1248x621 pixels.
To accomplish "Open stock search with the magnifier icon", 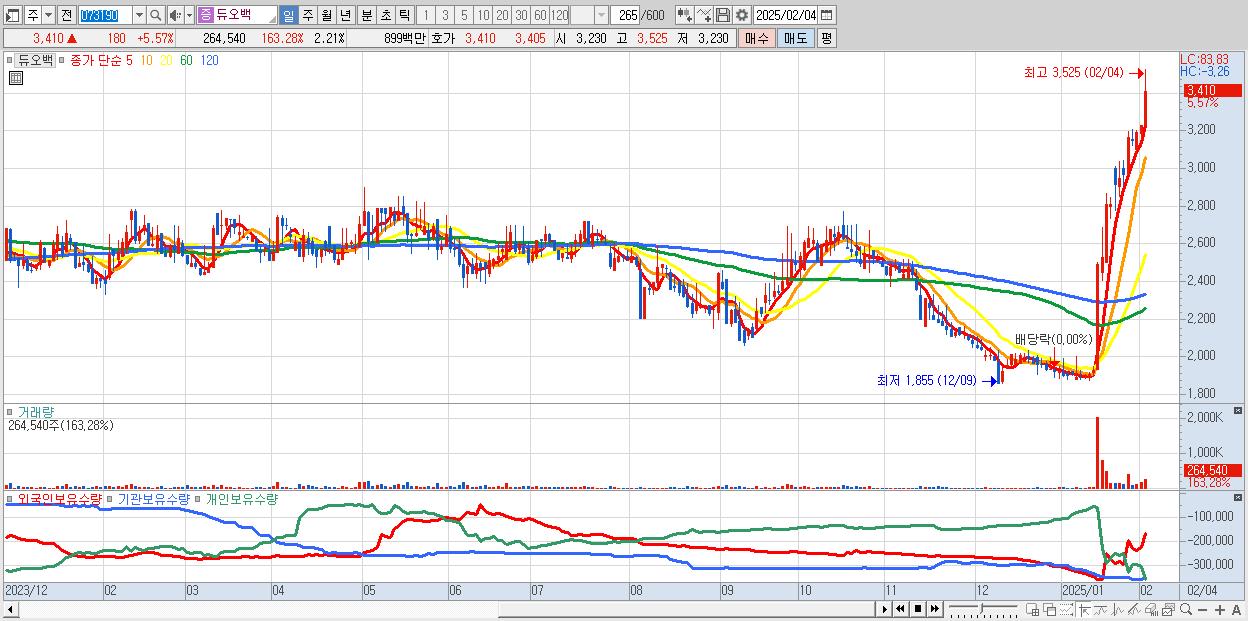I will (x=155, y=15).
